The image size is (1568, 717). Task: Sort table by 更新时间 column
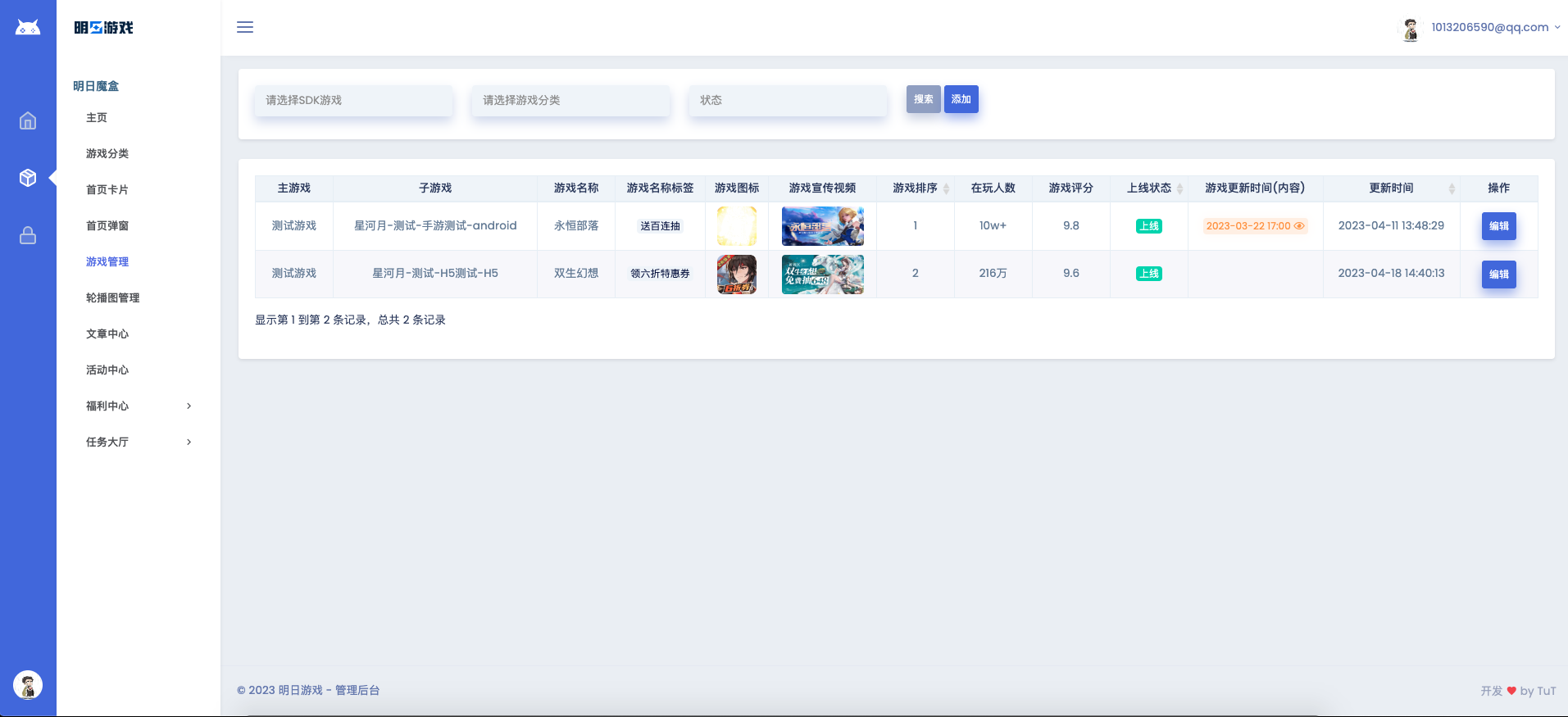(x=1452, y=188)
